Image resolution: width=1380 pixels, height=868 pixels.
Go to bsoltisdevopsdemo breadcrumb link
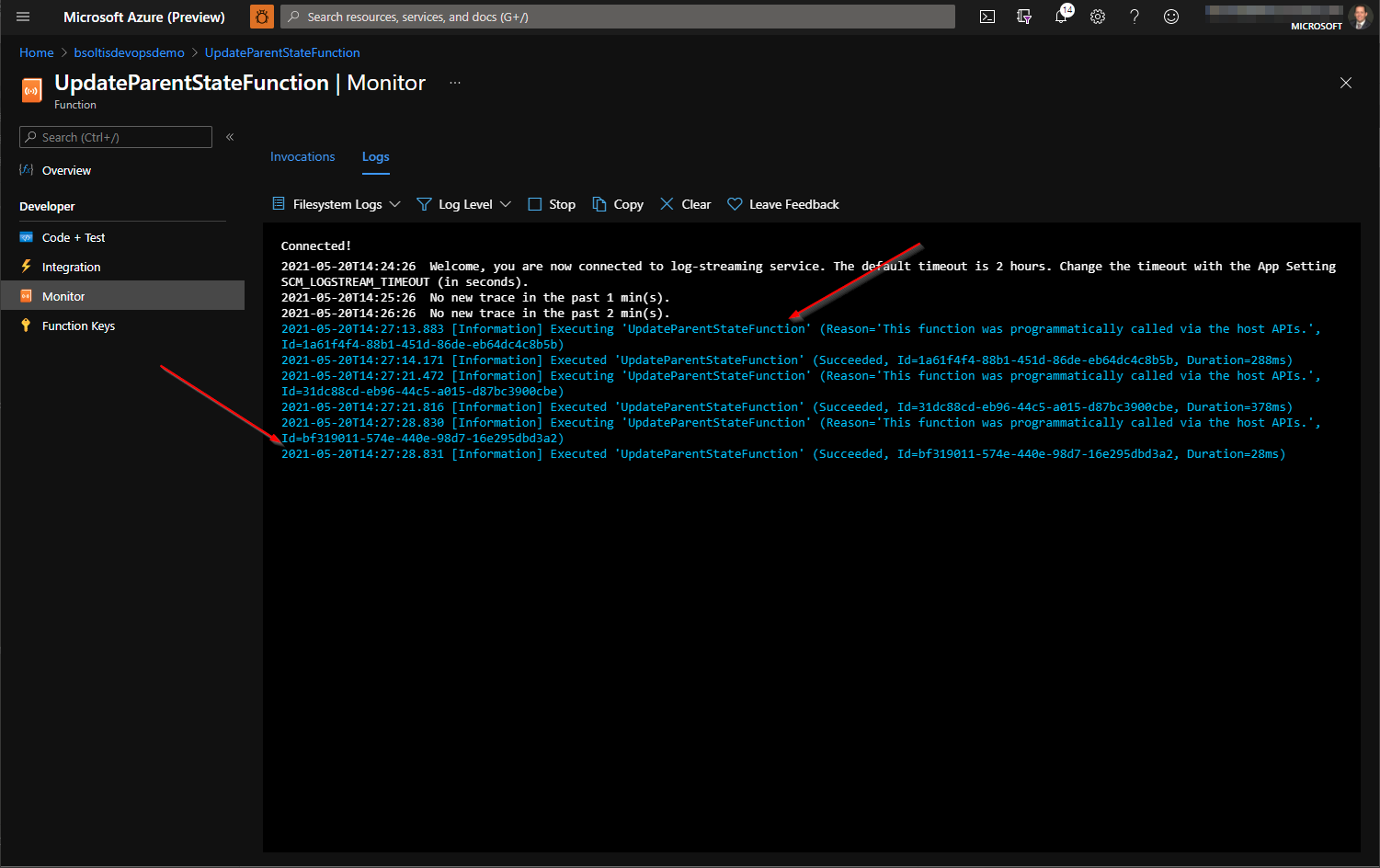(130, 52)
